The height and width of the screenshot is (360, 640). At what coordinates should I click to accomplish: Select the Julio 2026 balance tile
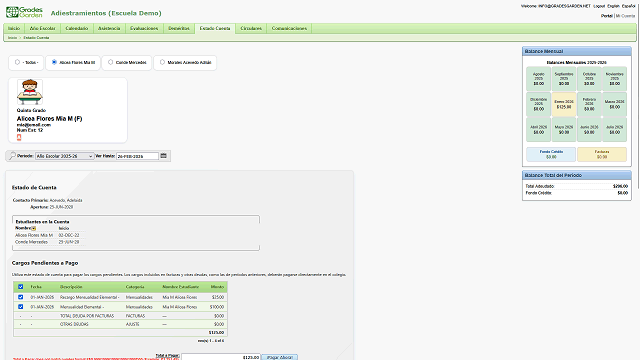click(x=614, y=129)
